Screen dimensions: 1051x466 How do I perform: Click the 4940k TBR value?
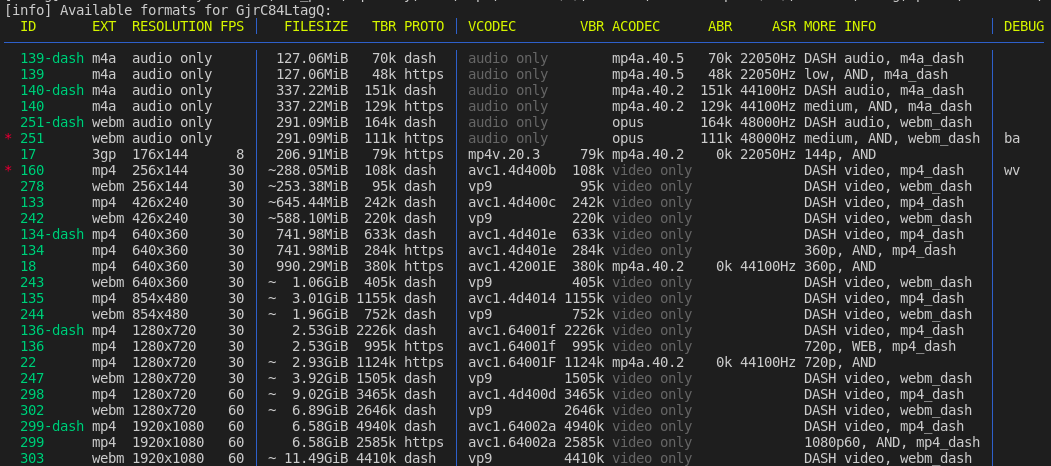tap(376, 426)
